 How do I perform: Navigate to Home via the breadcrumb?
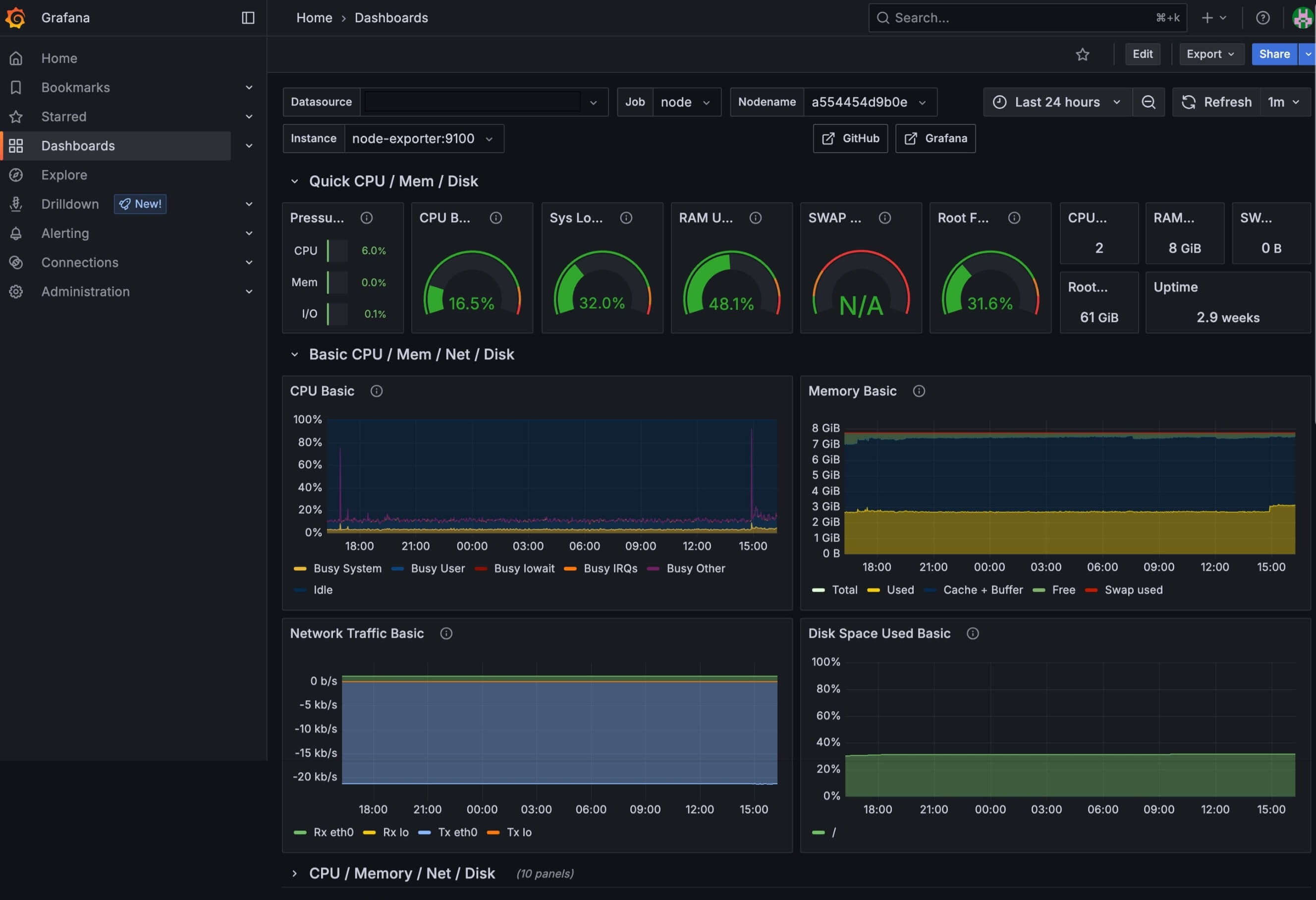coord(314,17)
